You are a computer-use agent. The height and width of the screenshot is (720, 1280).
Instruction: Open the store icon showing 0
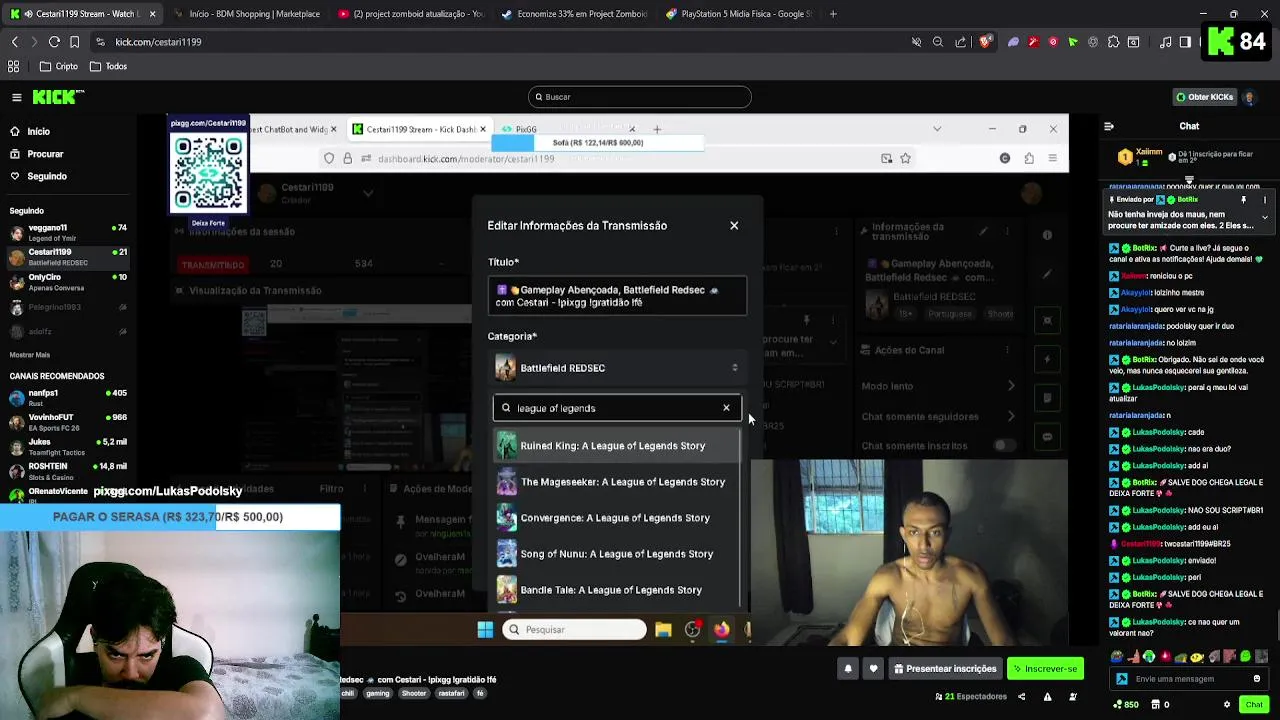point(1160,705)
